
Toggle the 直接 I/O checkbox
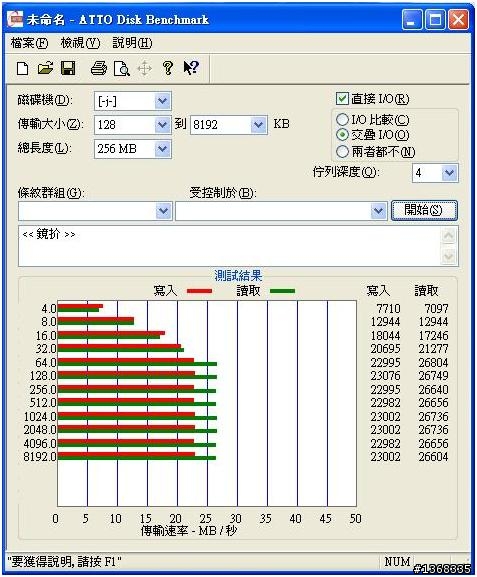[342, 99]
